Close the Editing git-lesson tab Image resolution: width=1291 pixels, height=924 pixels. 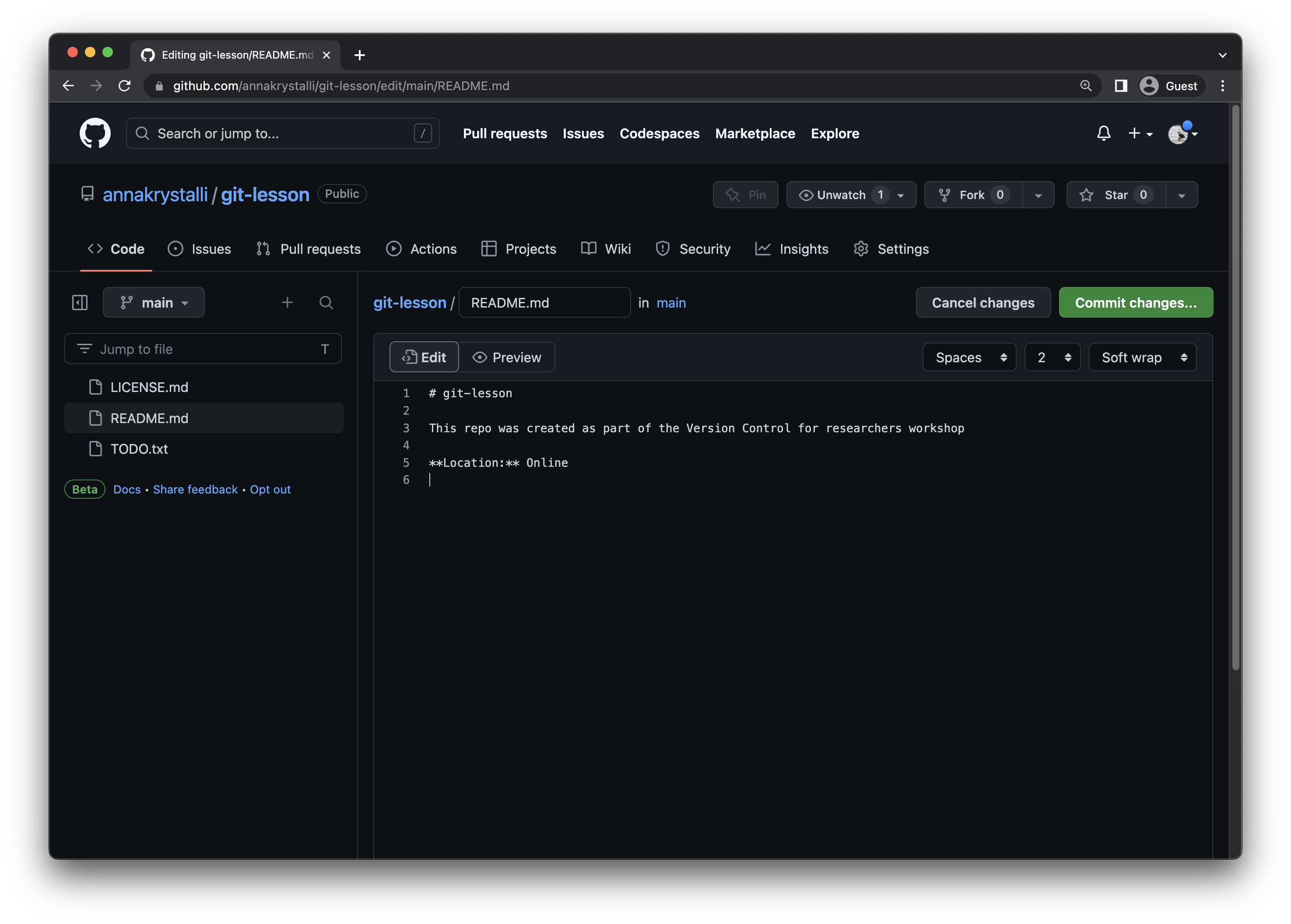click(x=326, y=55)
